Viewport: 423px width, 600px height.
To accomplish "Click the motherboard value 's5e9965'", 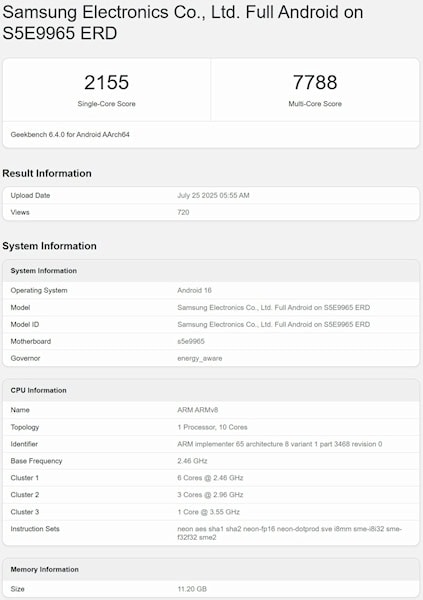I will 191,341.
